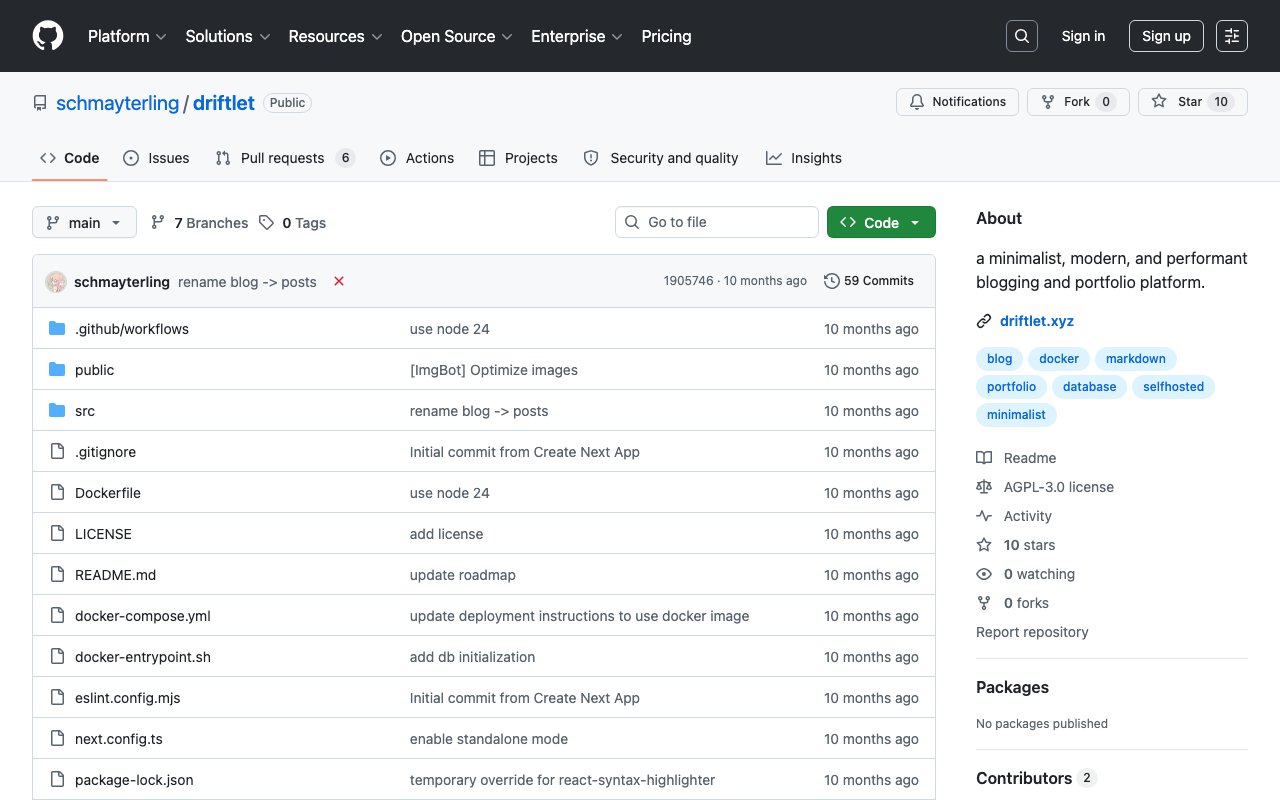The image size is (1280, 800).
Task: Click the book icon beside Readme
Action: tap(984, 458)
